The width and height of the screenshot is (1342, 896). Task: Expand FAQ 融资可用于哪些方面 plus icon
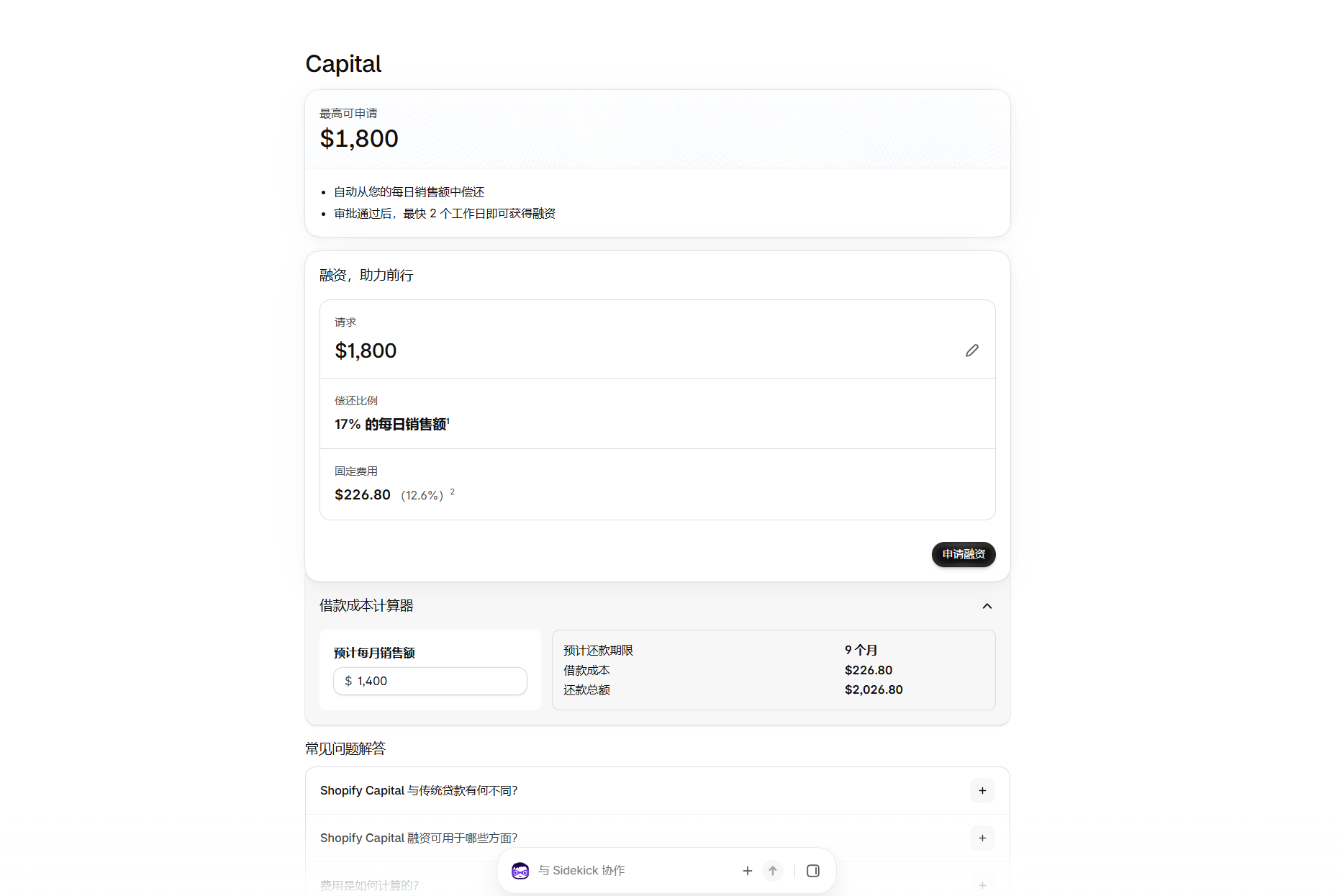coord(982,838)
